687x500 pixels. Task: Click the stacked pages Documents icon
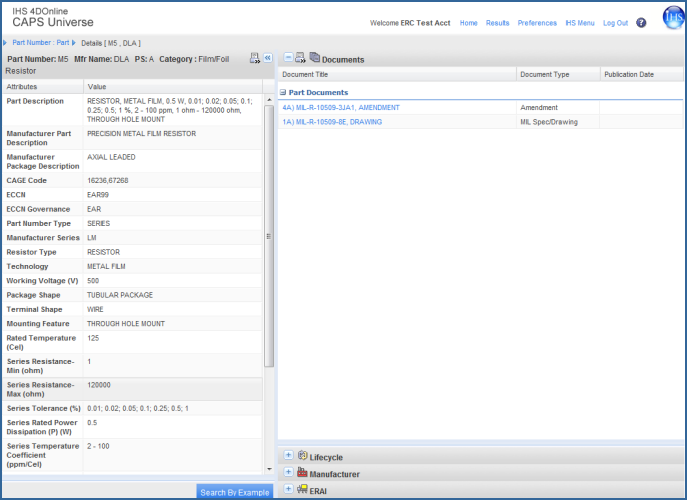click(x=315, y=57)
